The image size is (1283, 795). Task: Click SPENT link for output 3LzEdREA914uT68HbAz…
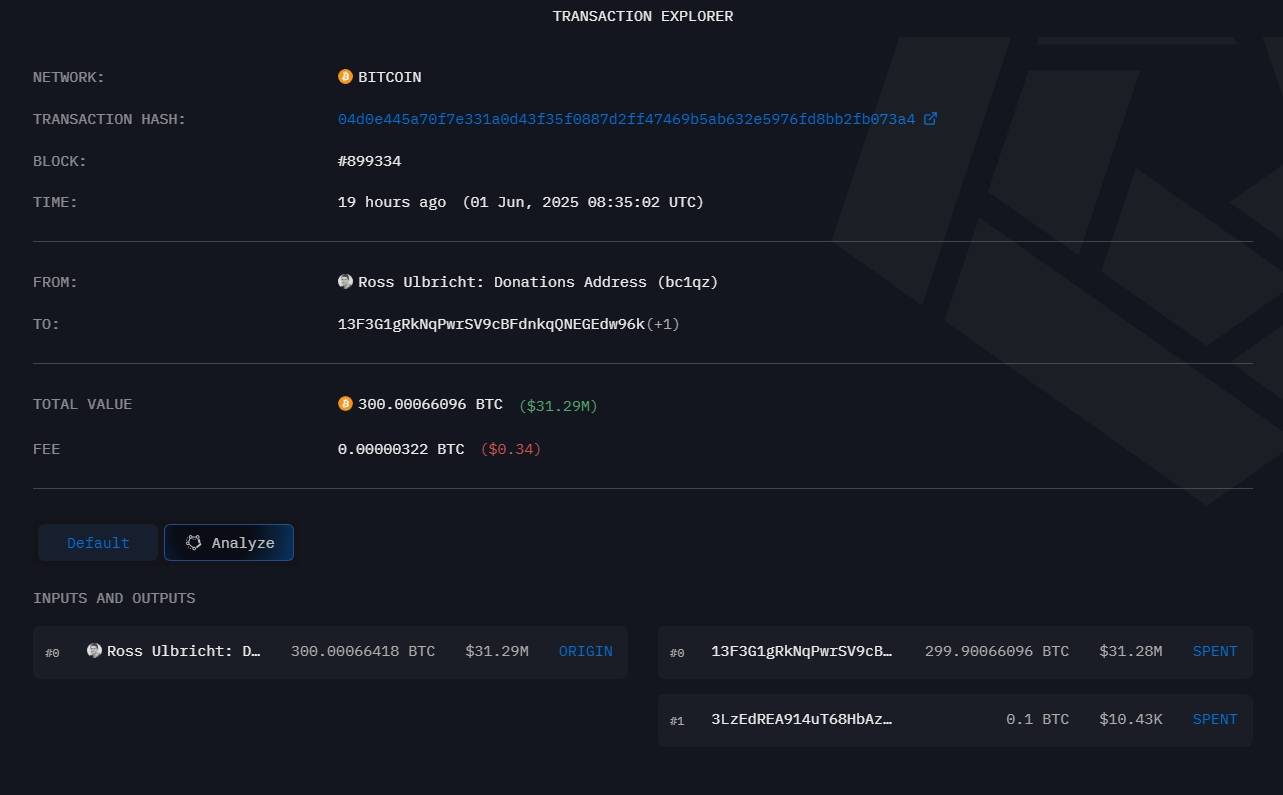(x=1215, y=719)
